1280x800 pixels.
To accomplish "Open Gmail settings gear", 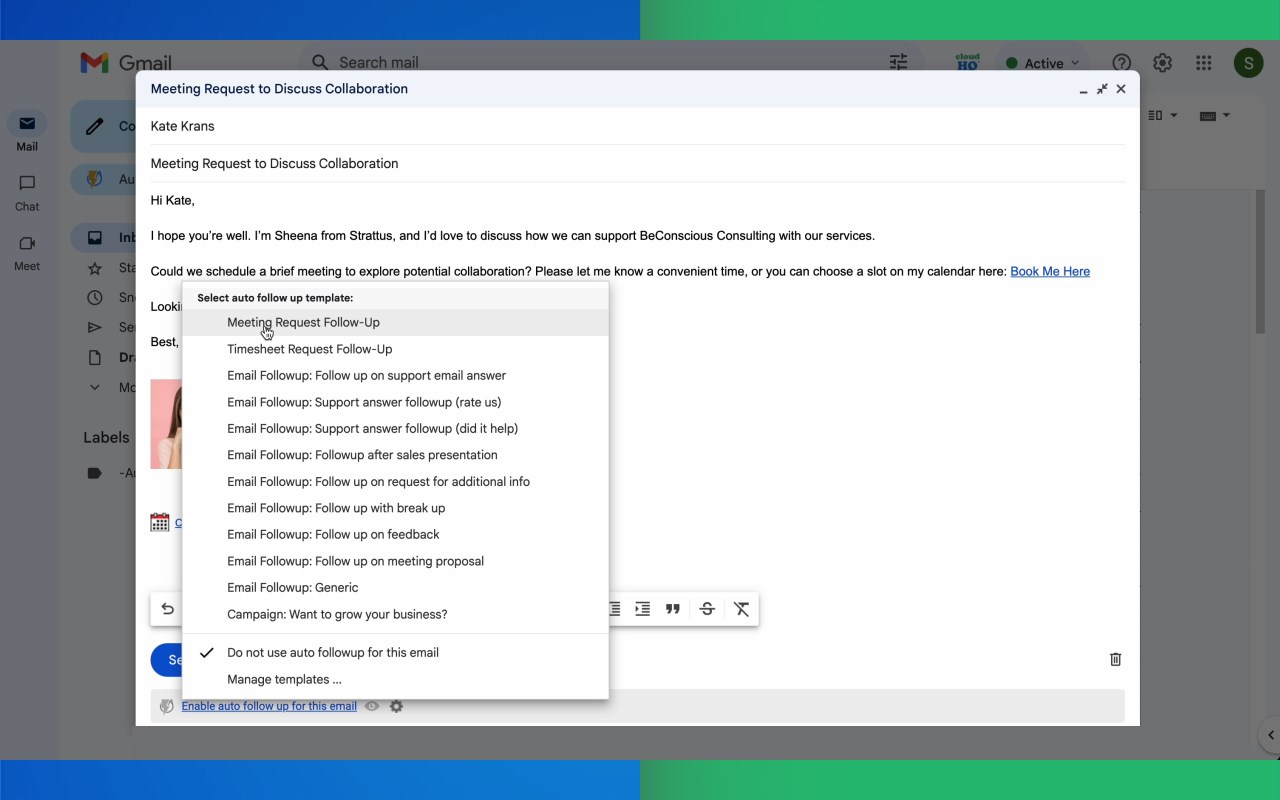I will tap(1162, 63).
